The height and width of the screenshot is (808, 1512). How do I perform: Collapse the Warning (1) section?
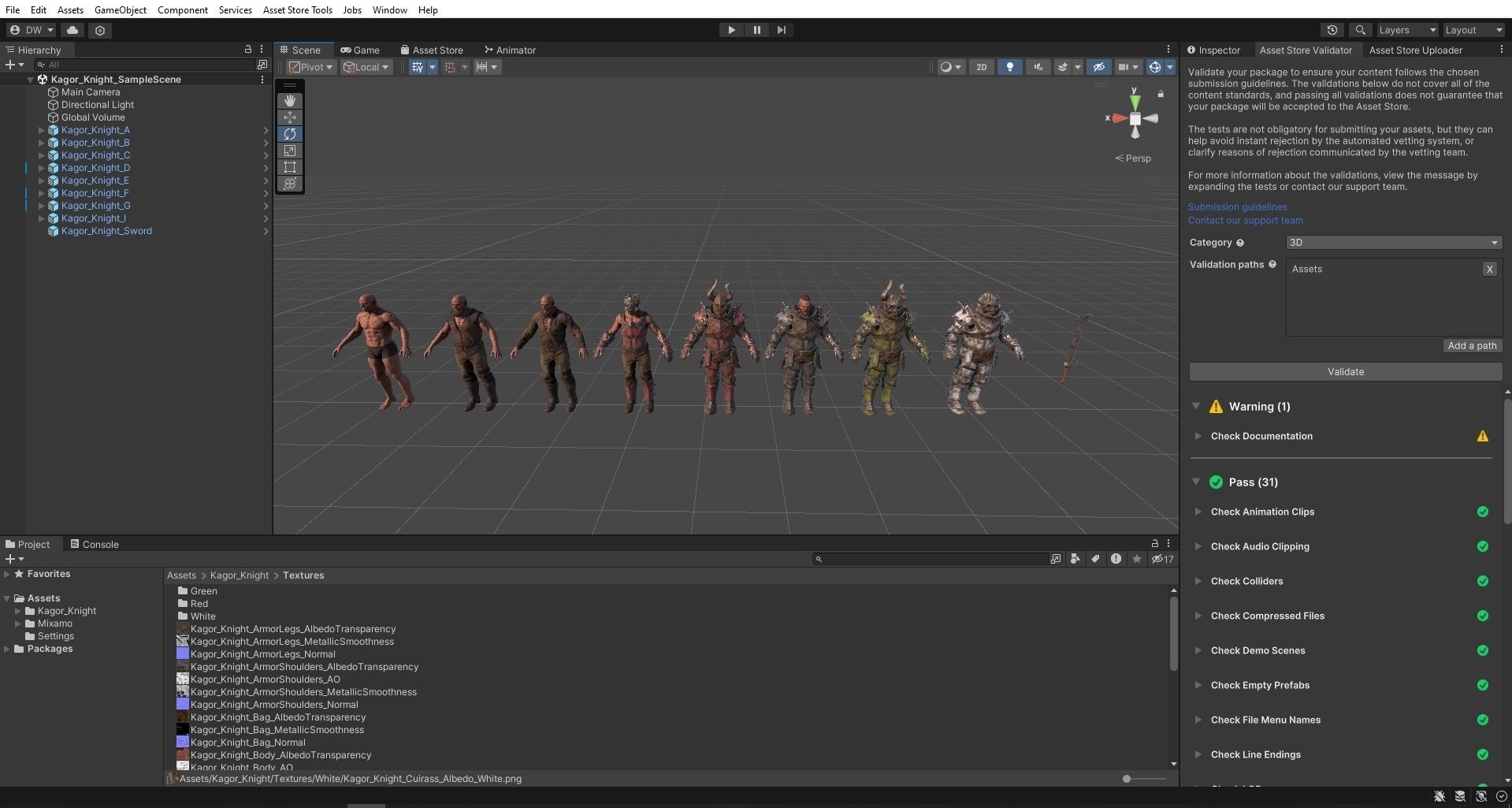1196,406
